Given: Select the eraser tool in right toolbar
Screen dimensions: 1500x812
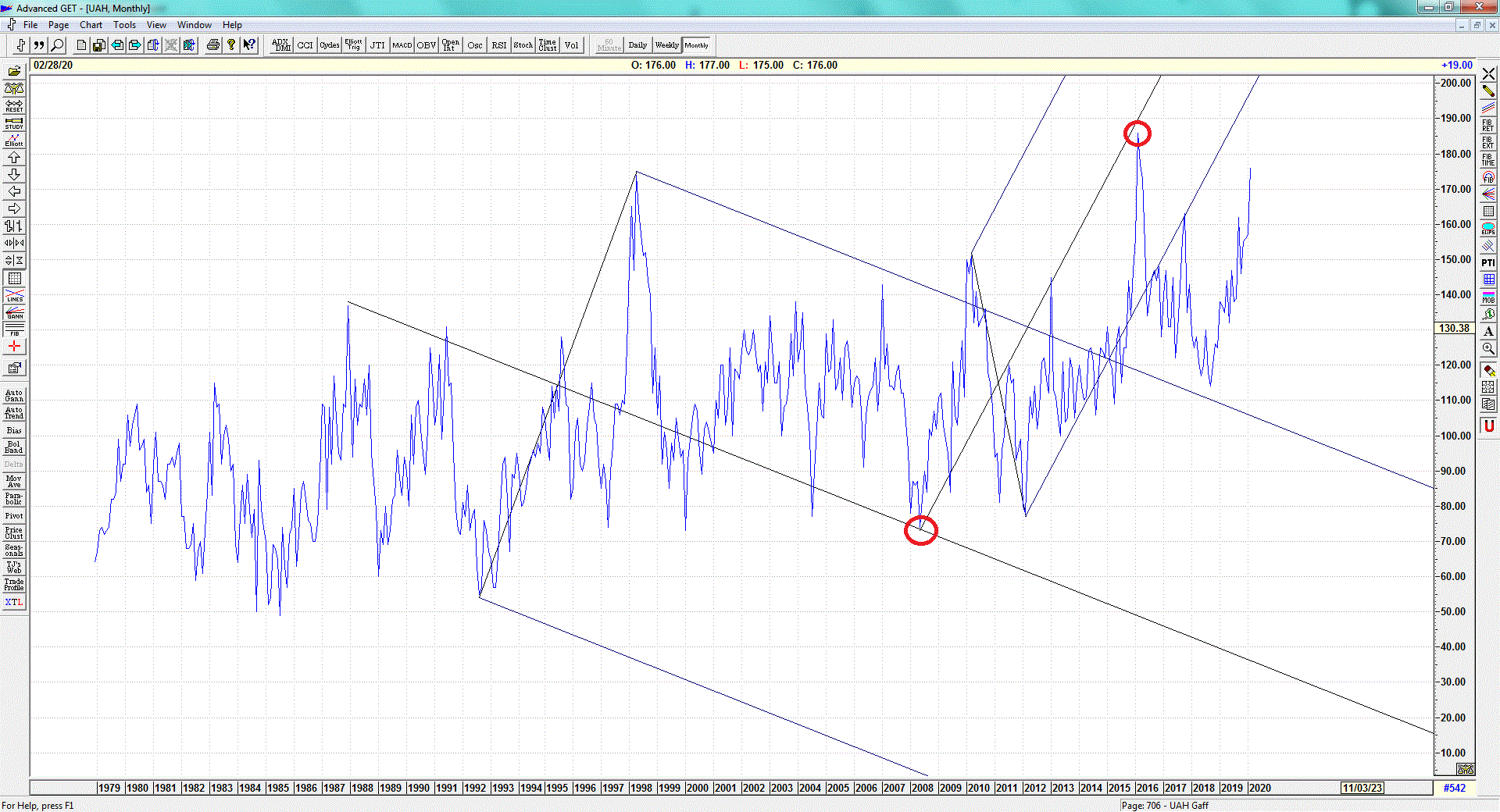Looking at the screenshot, I should coord(1488,371).
